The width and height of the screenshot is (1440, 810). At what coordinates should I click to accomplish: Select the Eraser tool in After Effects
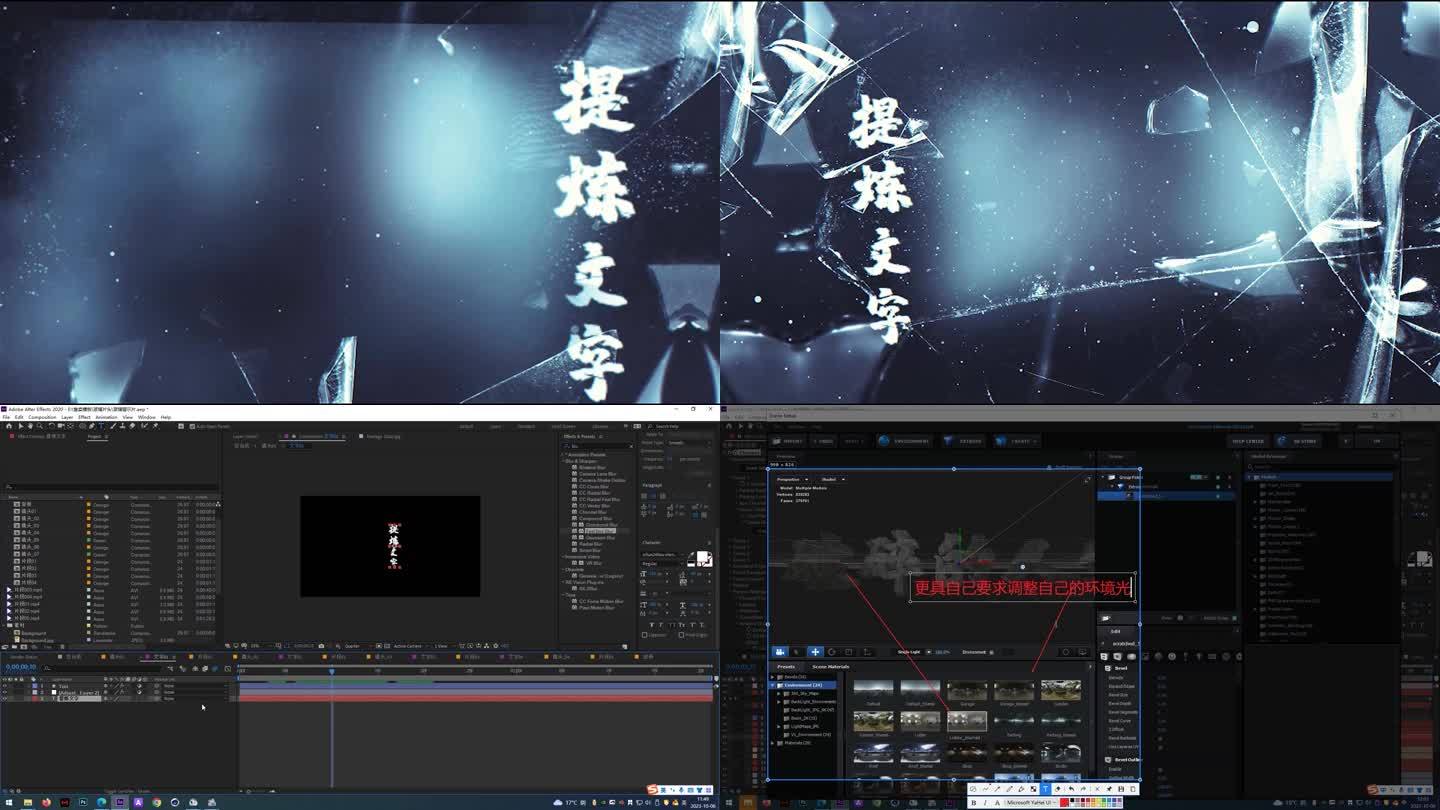[x=132, y=426]
